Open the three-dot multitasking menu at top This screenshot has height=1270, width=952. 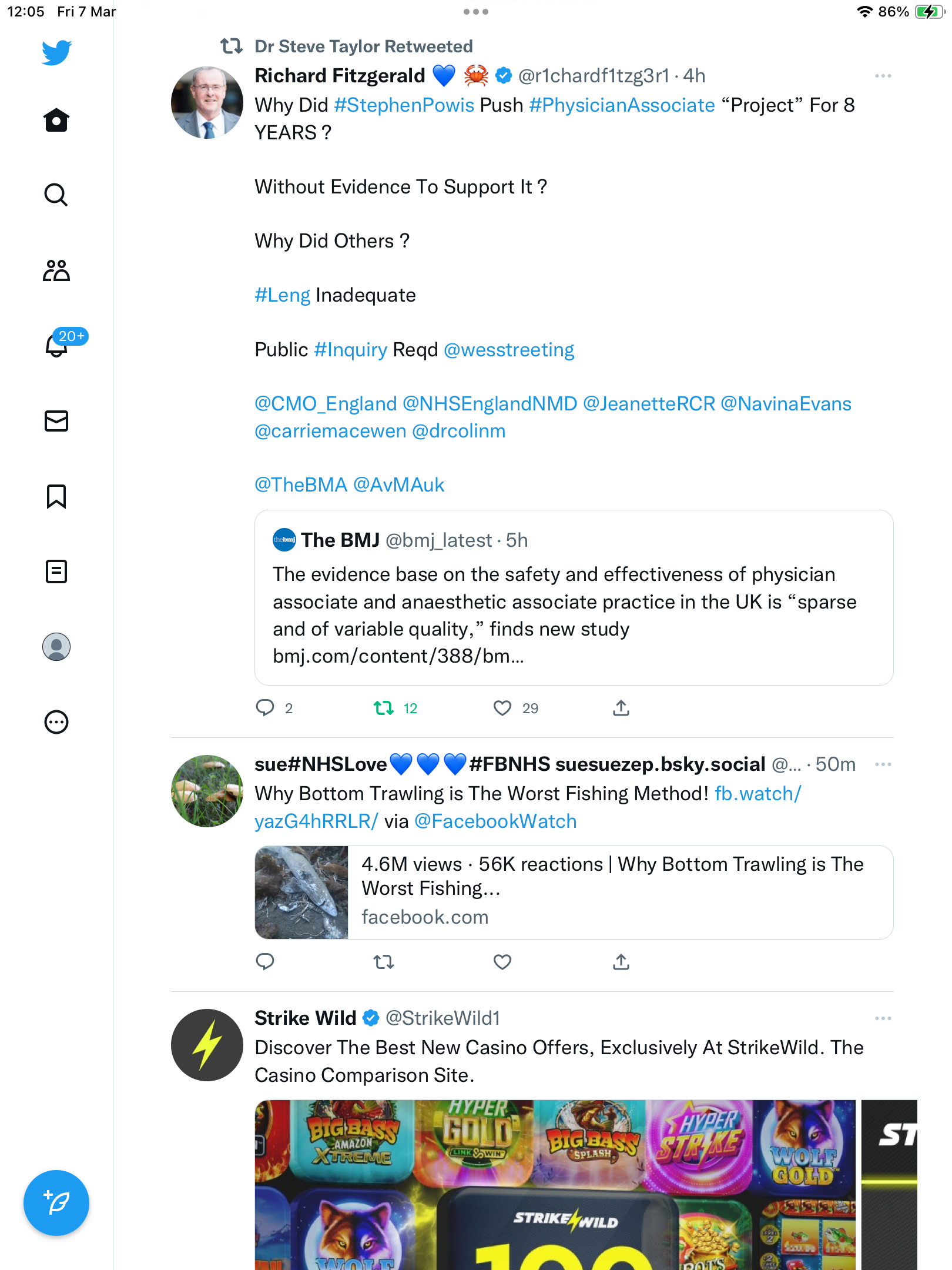click(x=476, y=12)
